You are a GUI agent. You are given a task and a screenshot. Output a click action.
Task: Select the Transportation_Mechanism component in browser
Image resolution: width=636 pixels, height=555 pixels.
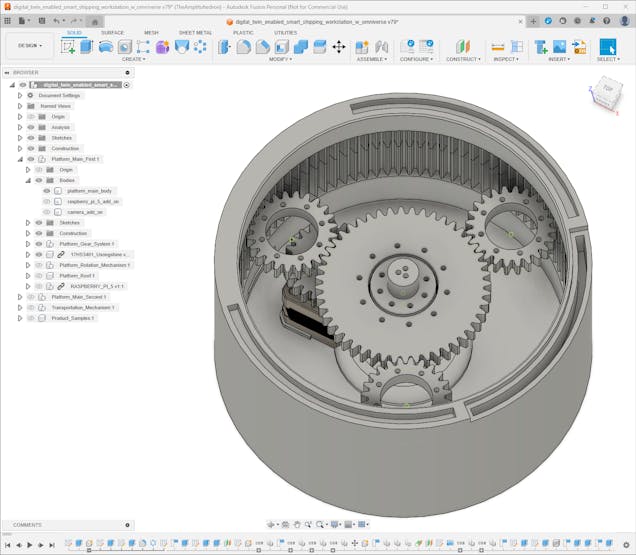[x=84, y=307]
